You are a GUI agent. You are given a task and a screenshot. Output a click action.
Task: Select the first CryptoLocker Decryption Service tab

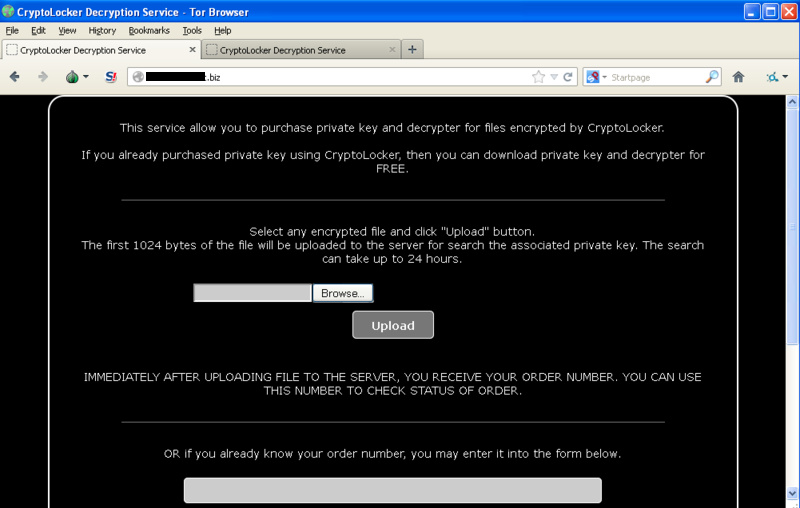(101, 50)
